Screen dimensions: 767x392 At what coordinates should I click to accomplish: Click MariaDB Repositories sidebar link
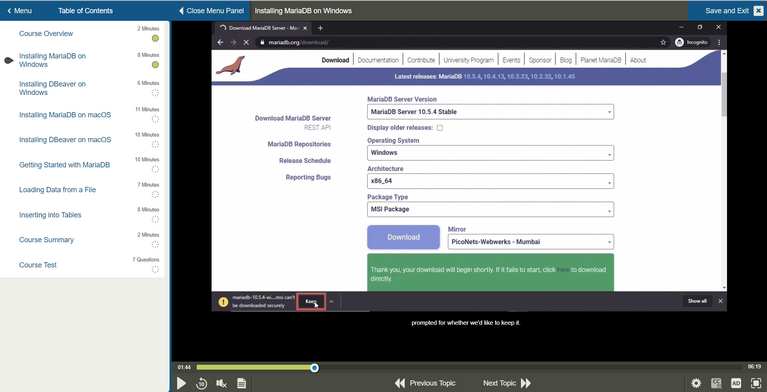point(299,144)
